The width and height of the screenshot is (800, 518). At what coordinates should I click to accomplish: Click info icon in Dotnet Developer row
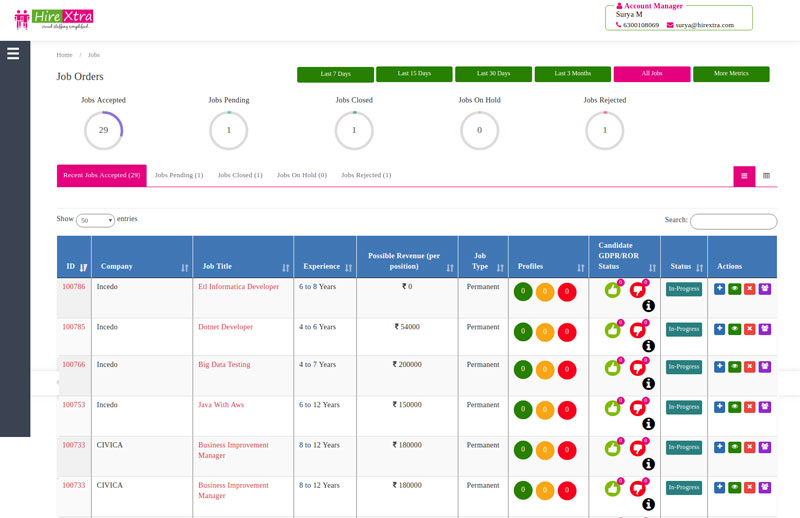click(648, 346)
